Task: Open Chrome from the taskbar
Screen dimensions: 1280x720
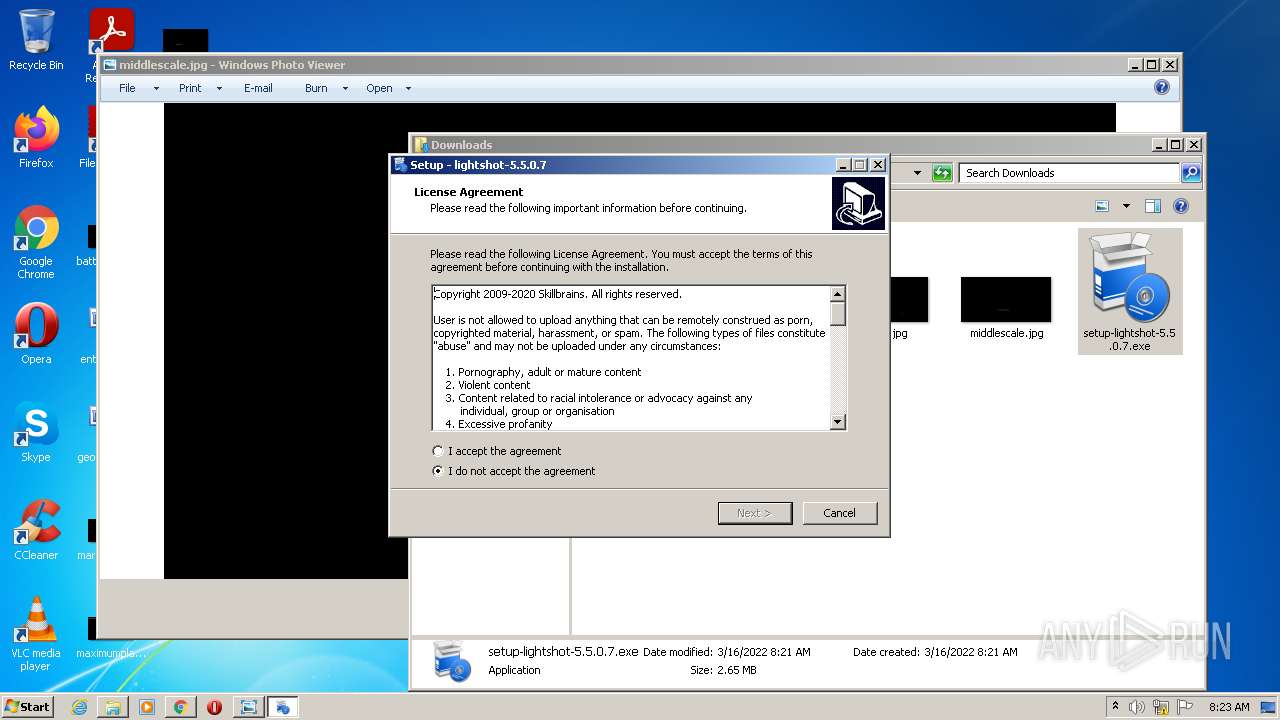Action: click(180, 707)
